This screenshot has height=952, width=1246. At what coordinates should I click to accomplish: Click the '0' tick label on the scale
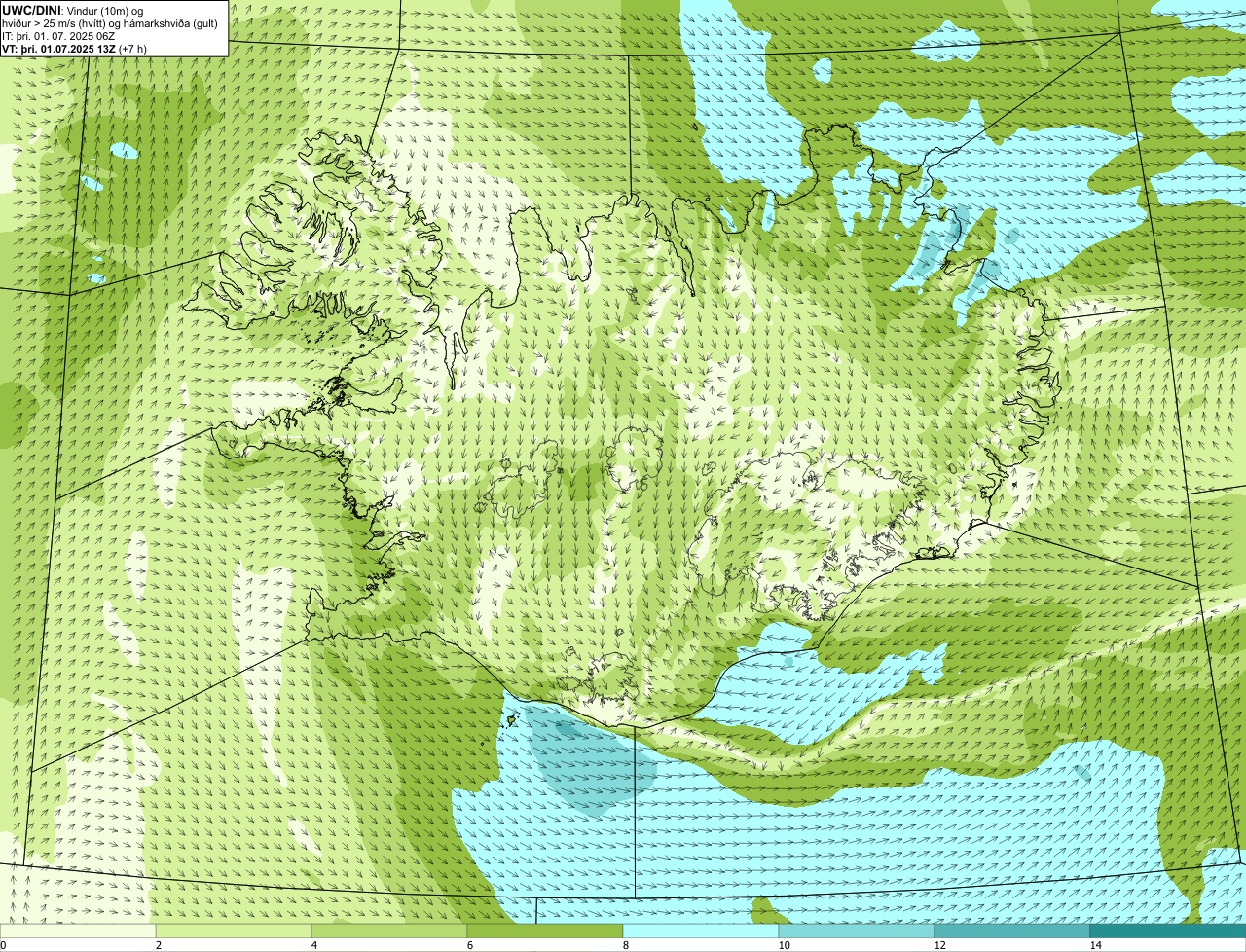[x=3, y=945]
